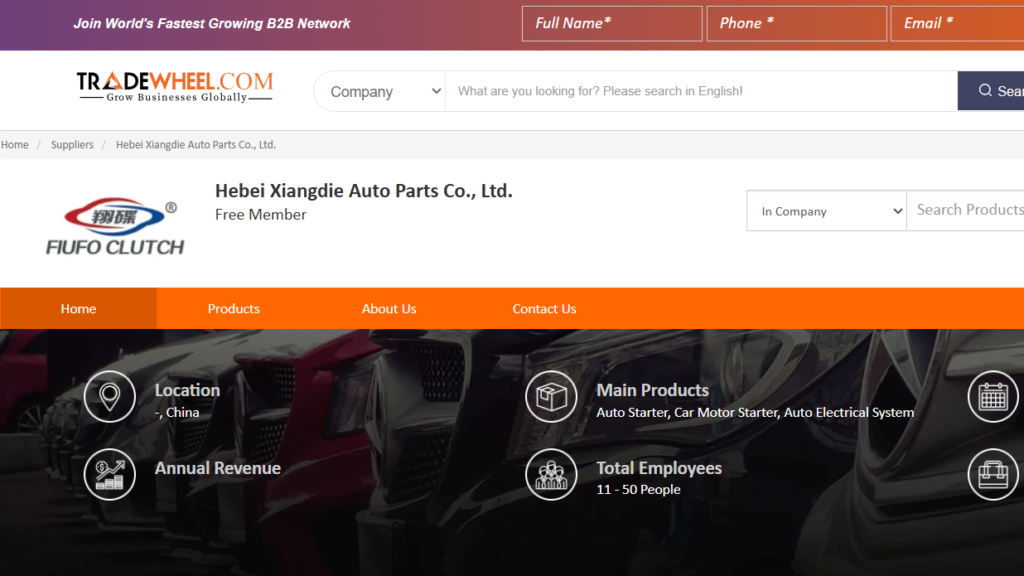
Task: Expand the In Company scope dropdown
Action: (x=826, y=211)
